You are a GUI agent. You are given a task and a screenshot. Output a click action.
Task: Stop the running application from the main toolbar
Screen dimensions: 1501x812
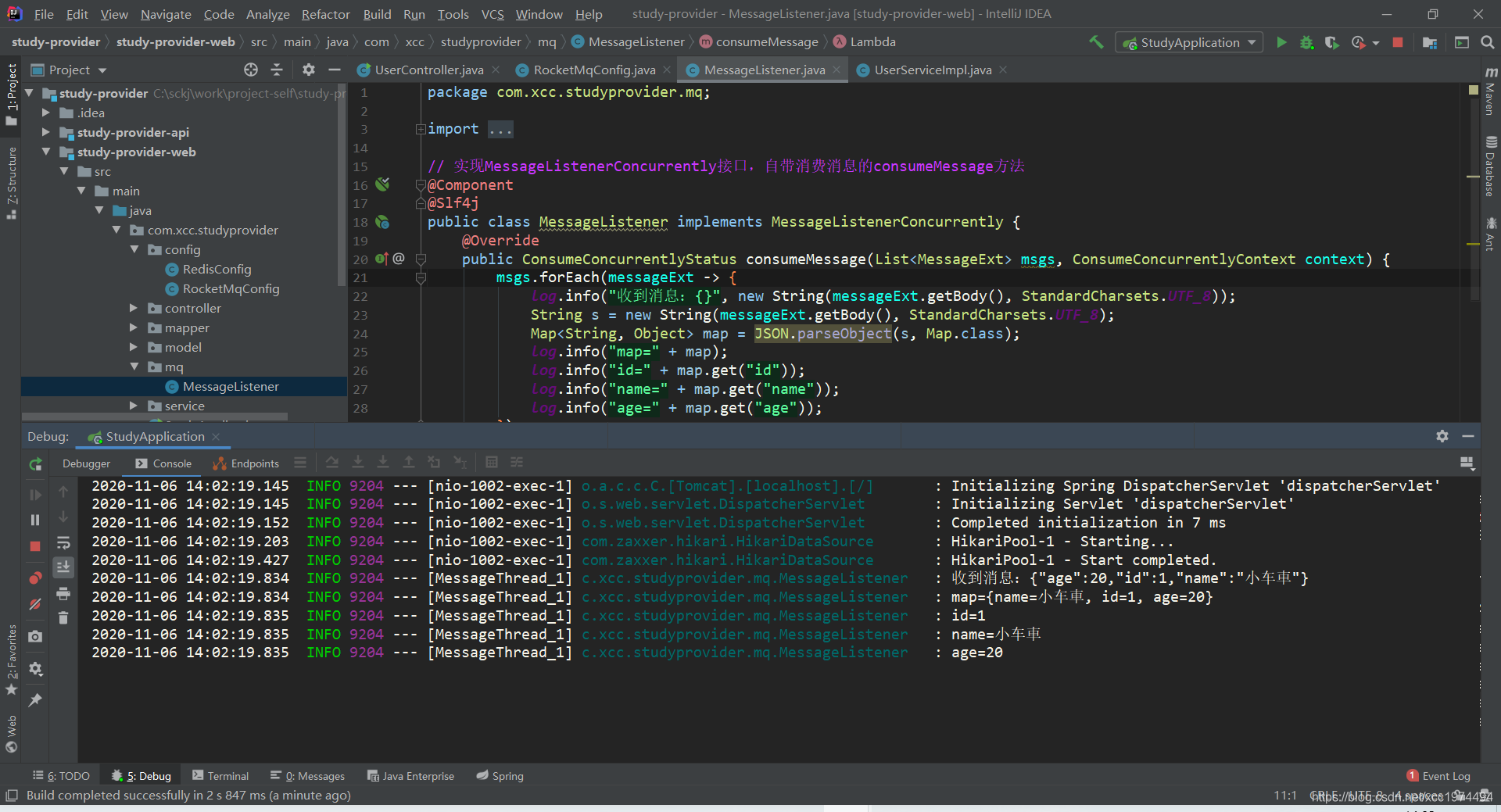tap(1398, 42)
